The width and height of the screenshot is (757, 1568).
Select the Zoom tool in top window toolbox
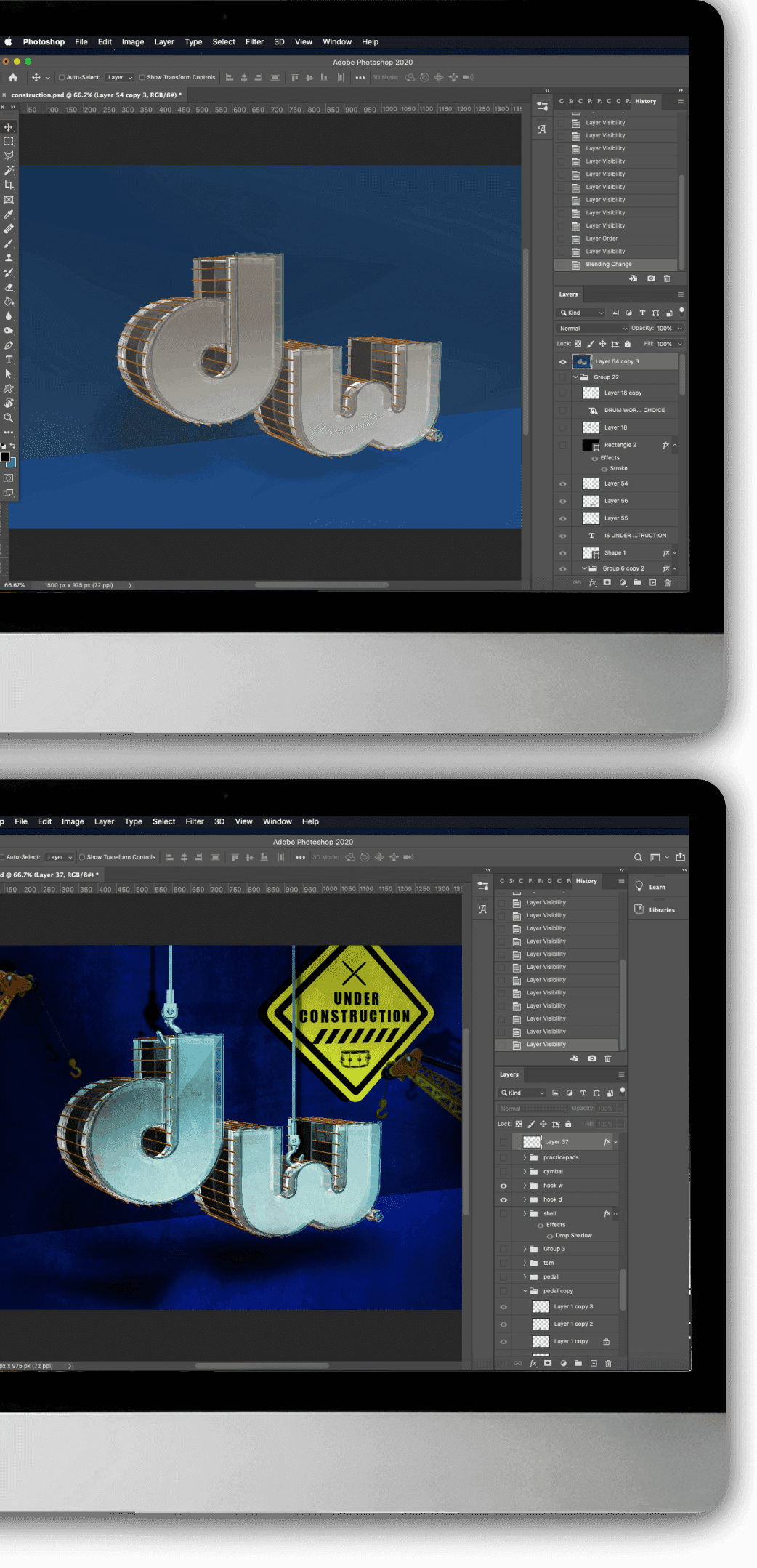(x=9, y=418)
